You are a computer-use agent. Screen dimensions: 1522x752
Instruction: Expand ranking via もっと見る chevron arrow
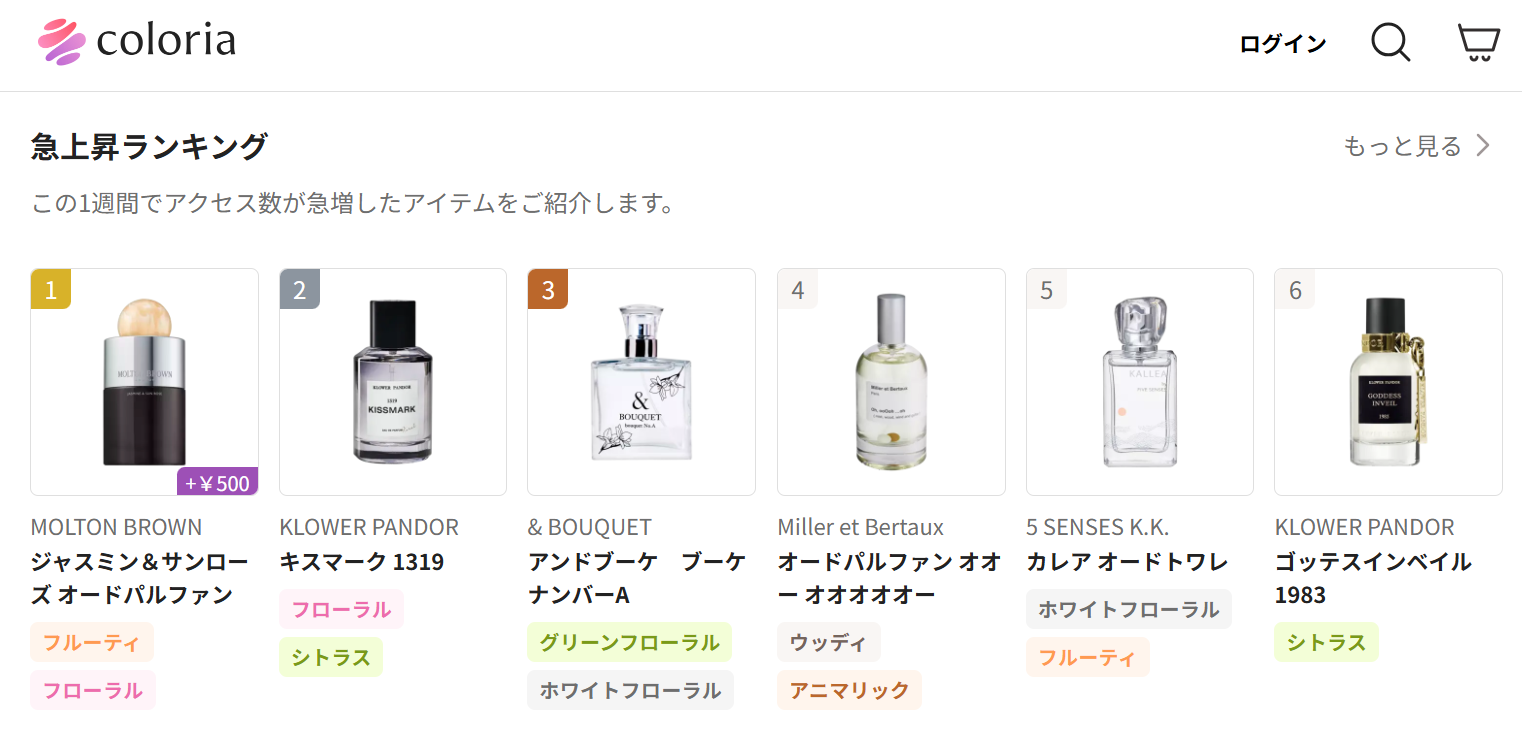coord(1484,146)
